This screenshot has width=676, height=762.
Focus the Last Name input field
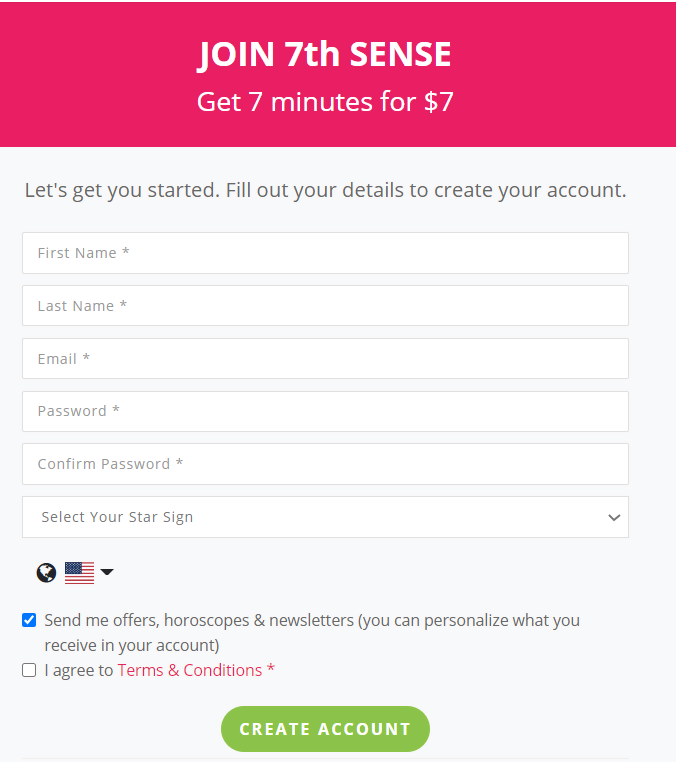pyautogui.click(x=325, y=306)
